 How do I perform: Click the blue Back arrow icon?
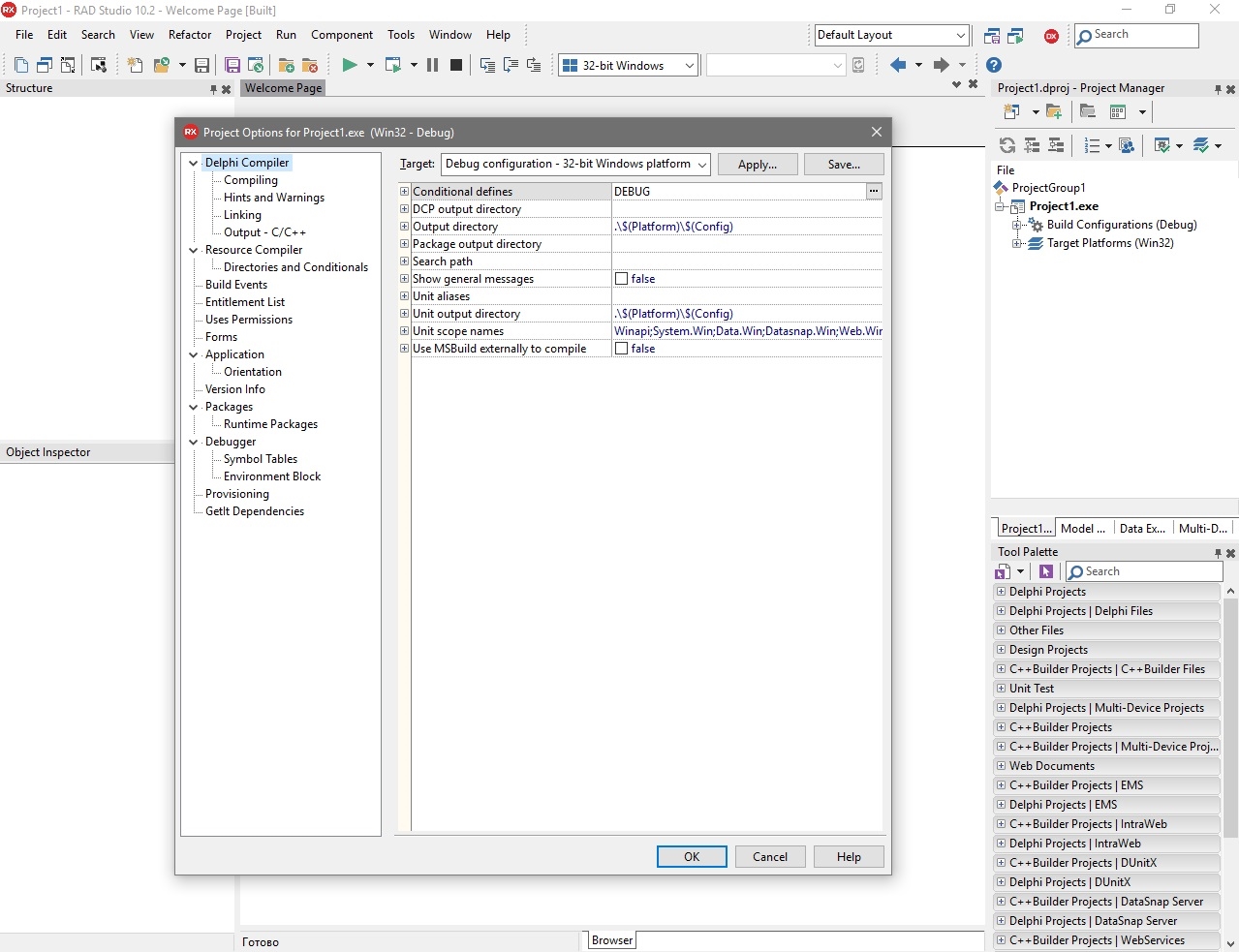coord(898,65)
